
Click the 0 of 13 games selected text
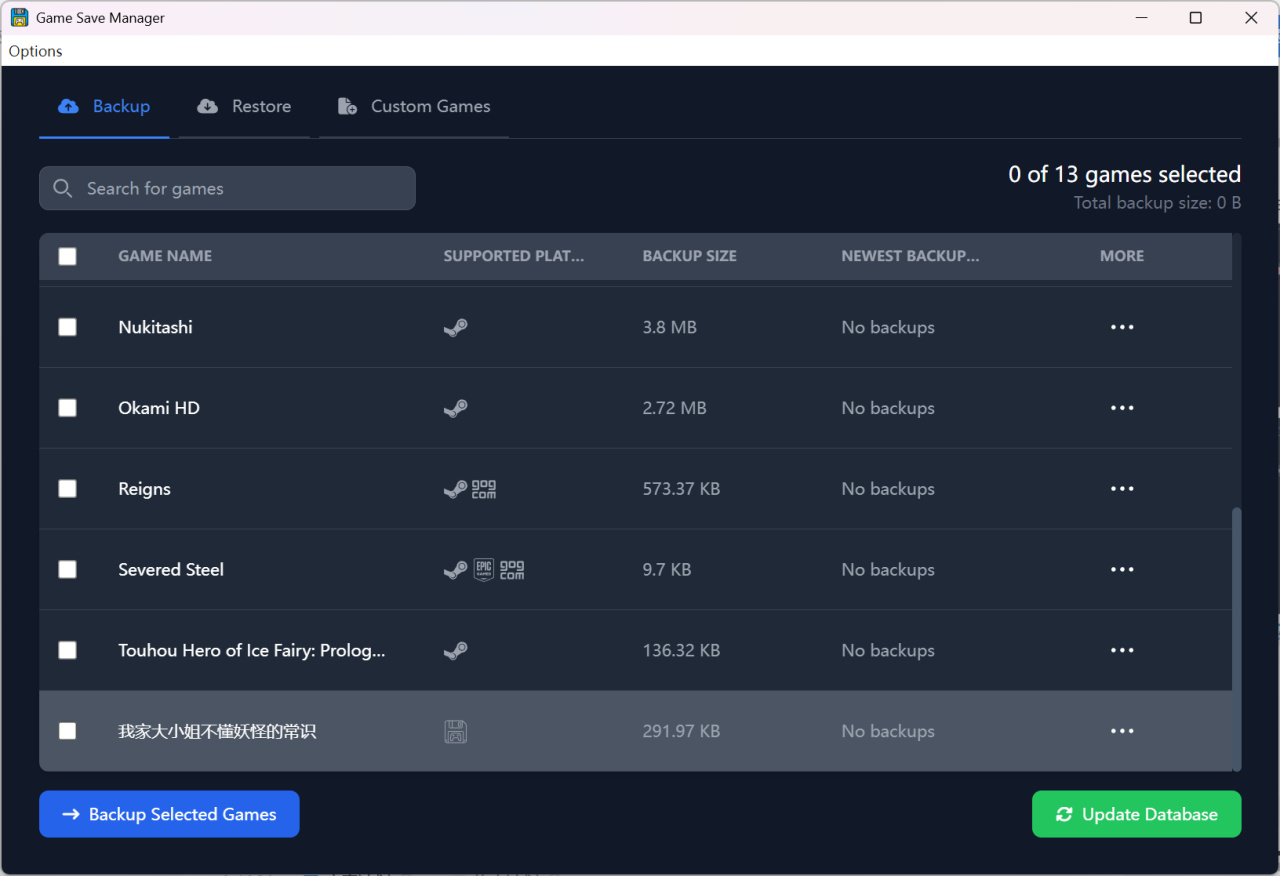click(x=1124, y=174)
